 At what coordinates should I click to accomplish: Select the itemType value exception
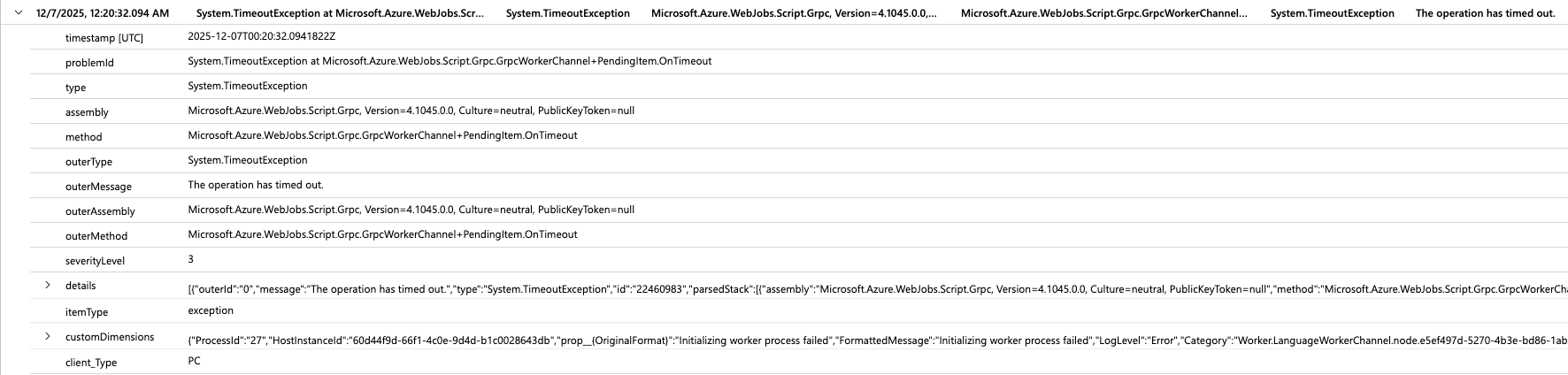point(211,310)
